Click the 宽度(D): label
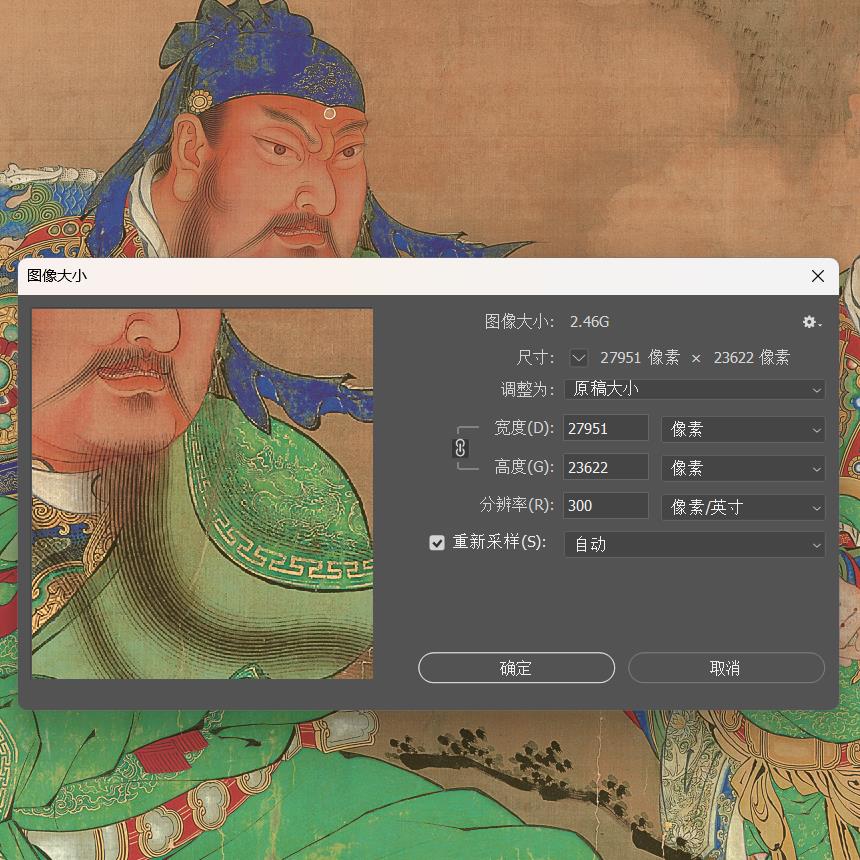Screen dimensions: 860x860 (524, 428)
